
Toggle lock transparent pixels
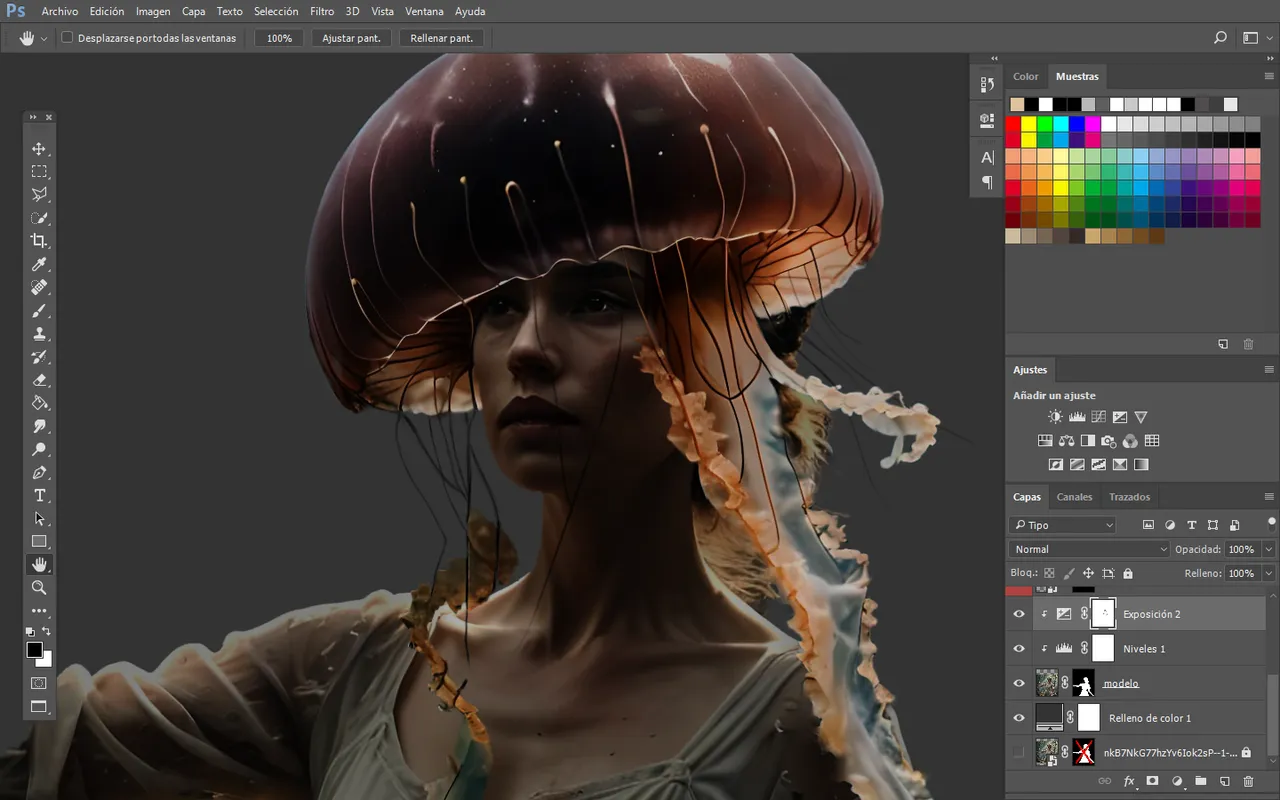click(x=1049, y=574)
